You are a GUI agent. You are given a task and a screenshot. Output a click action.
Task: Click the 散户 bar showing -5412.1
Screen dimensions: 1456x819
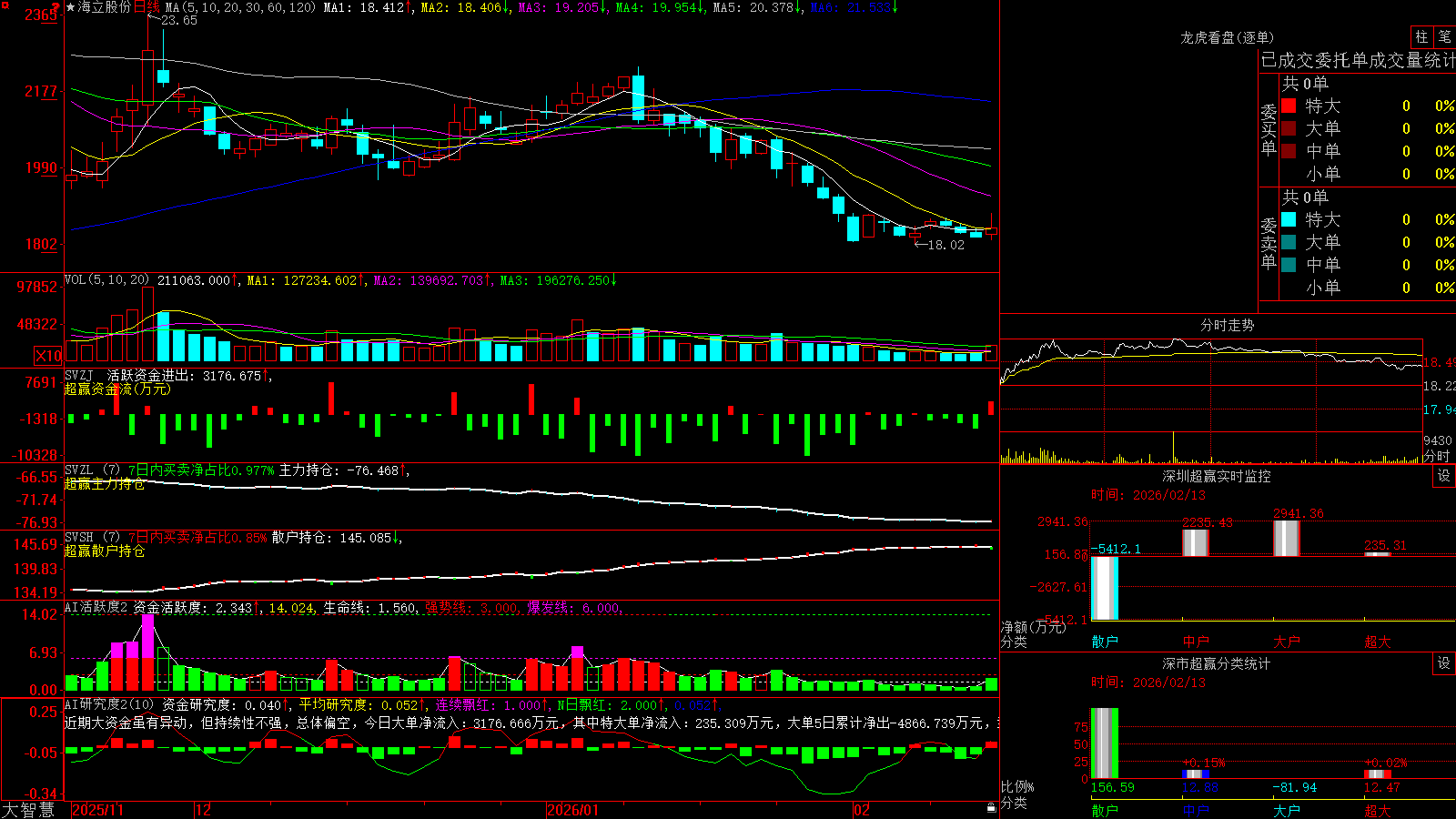pos(1105,588)
